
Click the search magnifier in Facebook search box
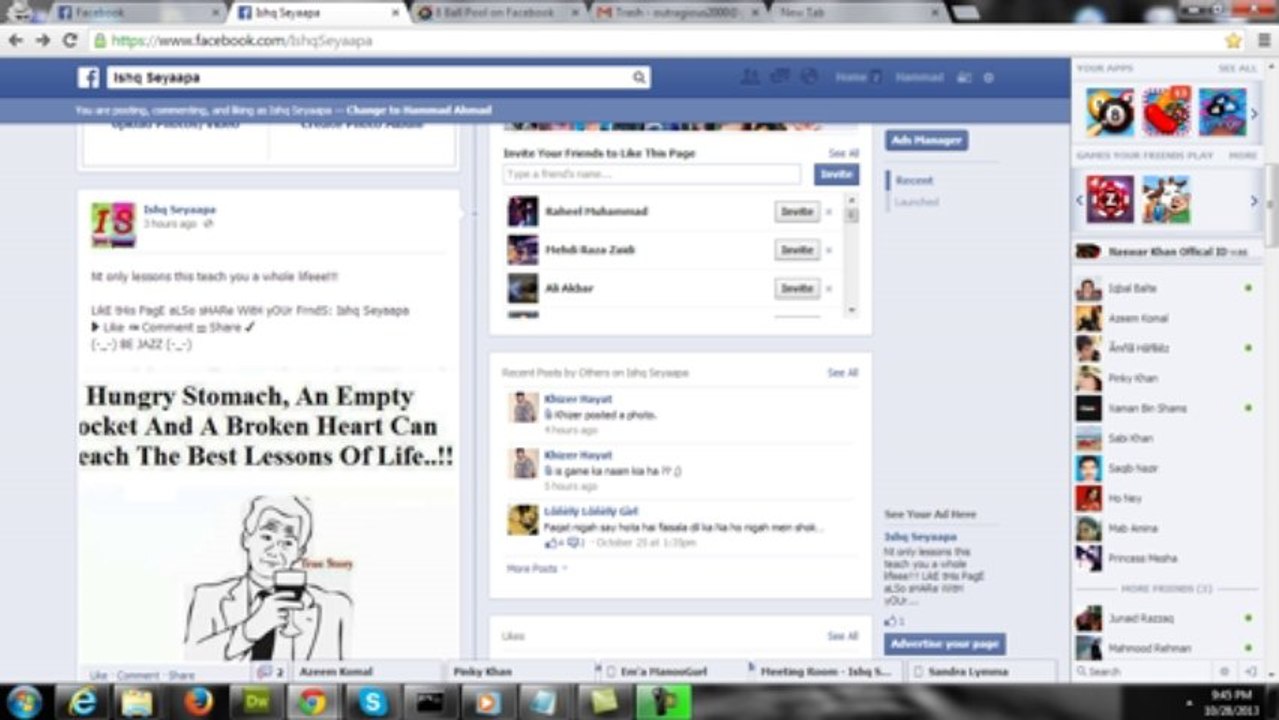tap(639, 77)
